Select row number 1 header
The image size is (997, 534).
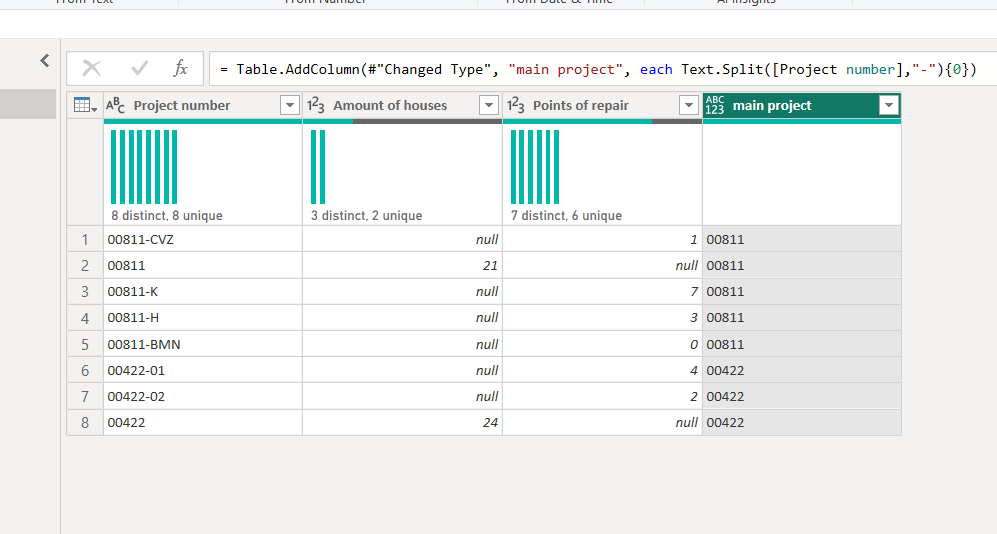click(85, 240)
